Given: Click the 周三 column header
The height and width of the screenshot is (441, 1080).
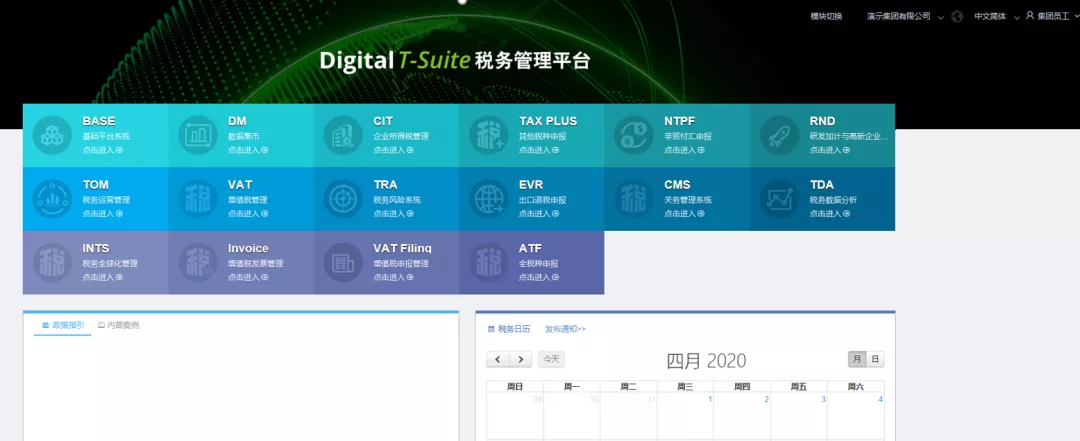Looking at the screenshot, I should (685, 387).
